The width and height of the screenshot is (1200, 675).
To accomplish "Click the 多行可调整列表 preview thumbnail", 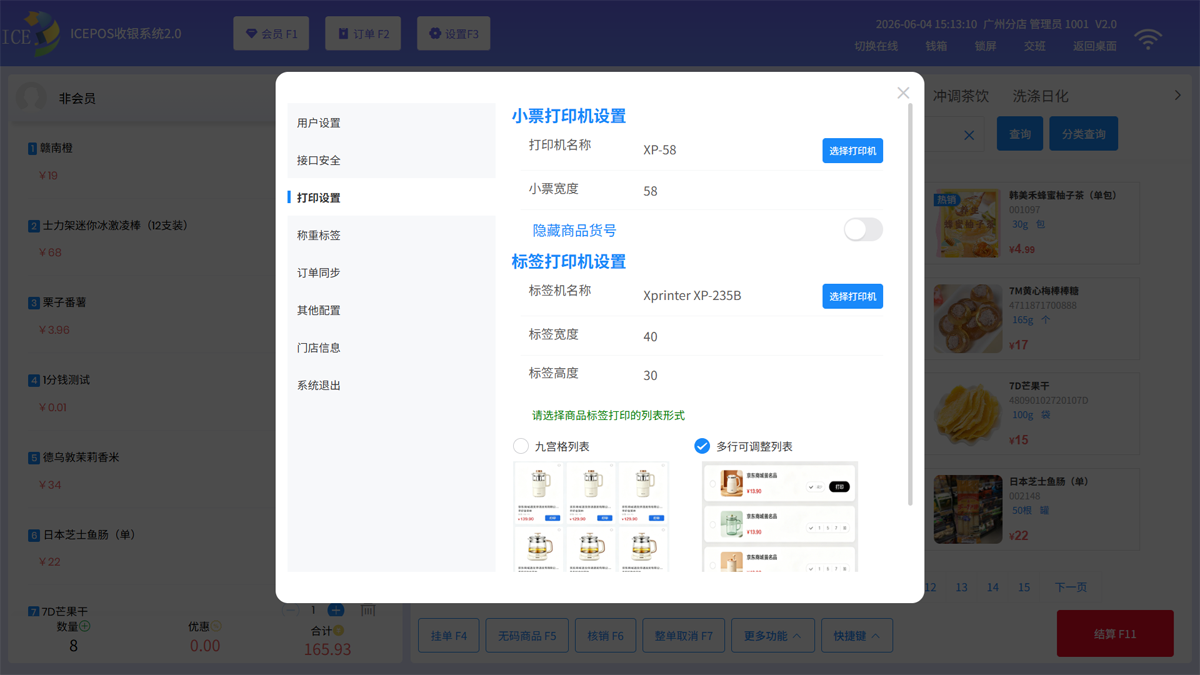I will click(780, 517).
